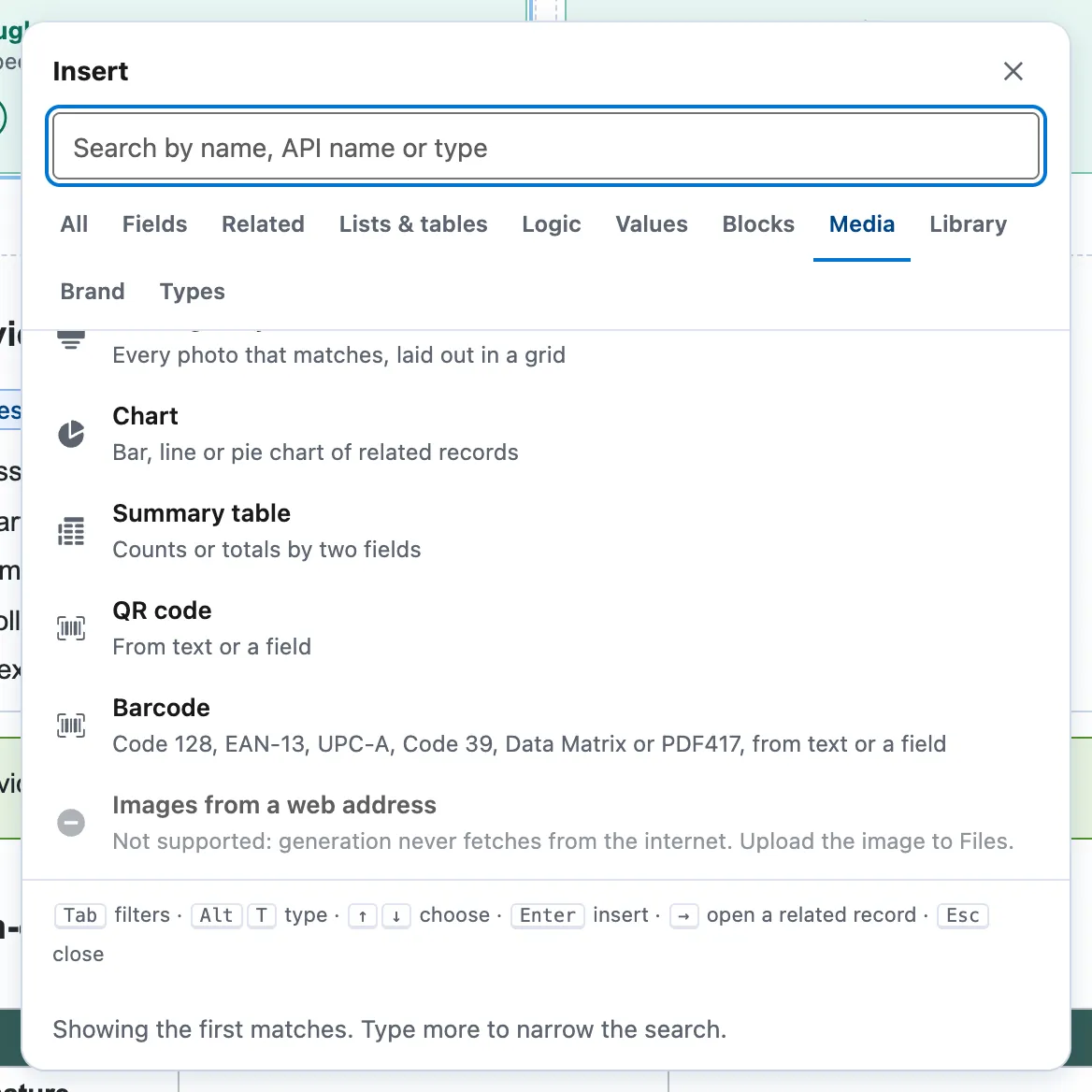The width and height of the screenshot is (1092, 1092).
Task: Select the Blocks tab
Action: (x=757, y=224)
